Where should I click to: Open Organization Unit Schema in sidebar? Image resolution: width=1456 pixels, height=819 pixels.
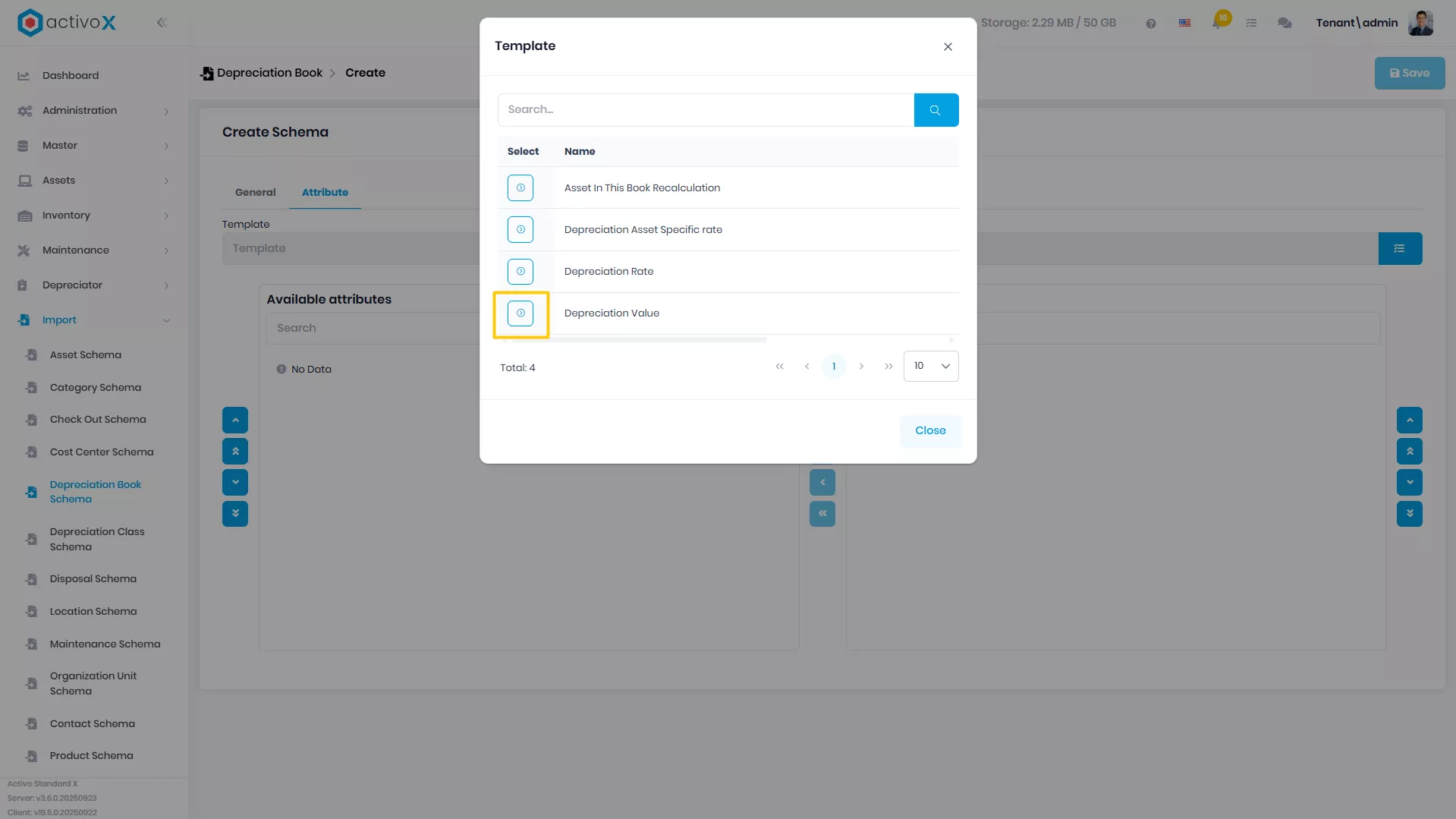click(93, 684)
